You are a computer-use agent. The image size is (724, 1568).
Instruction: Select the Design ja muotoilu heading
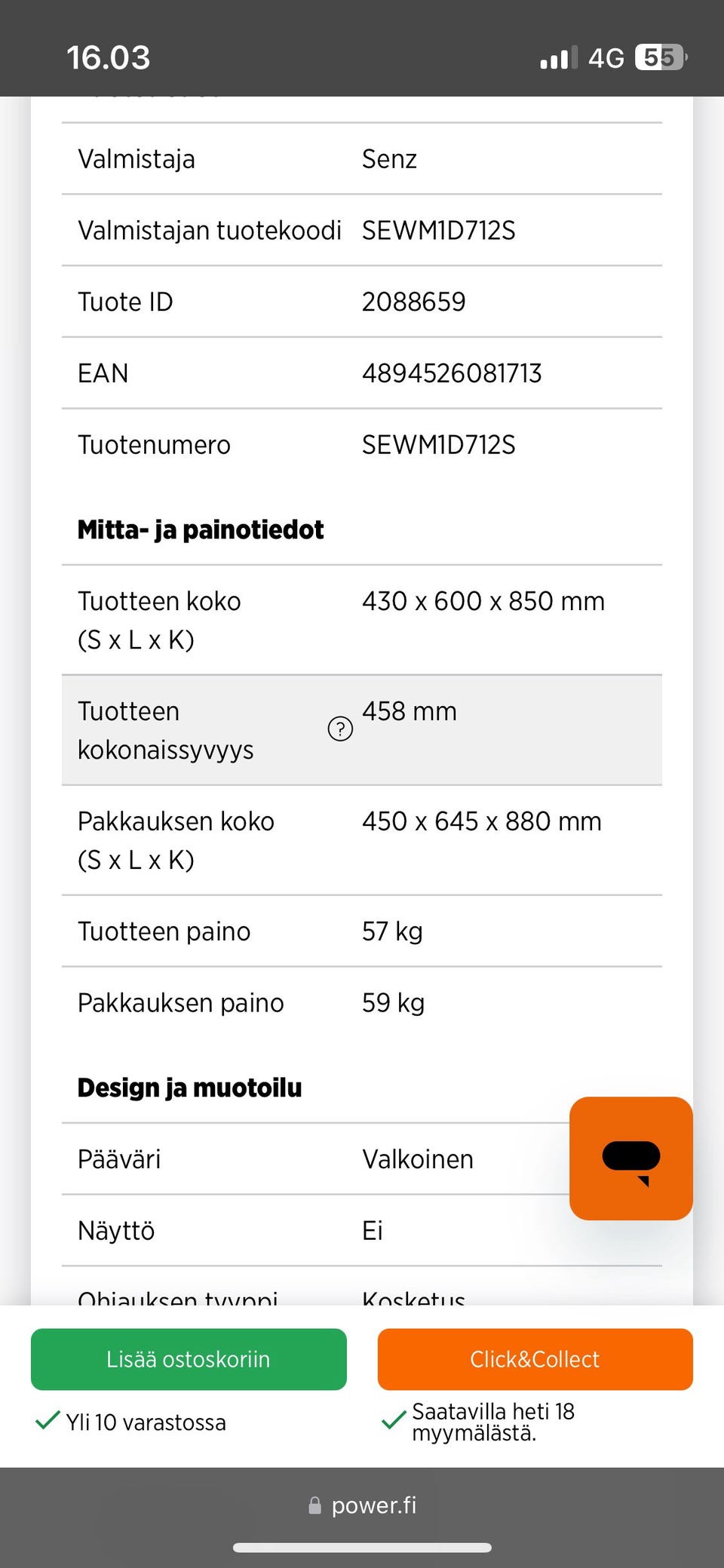[x=189, y=1088]
